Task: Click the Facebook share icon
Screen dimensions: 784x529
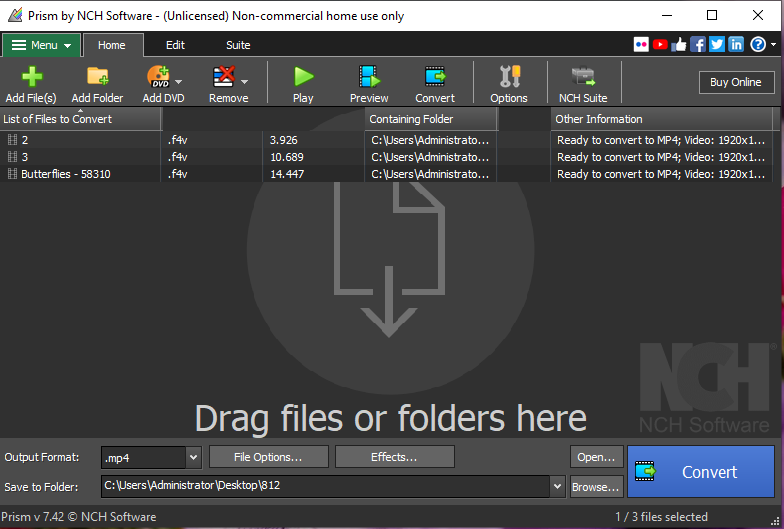Action: (698, 44)
